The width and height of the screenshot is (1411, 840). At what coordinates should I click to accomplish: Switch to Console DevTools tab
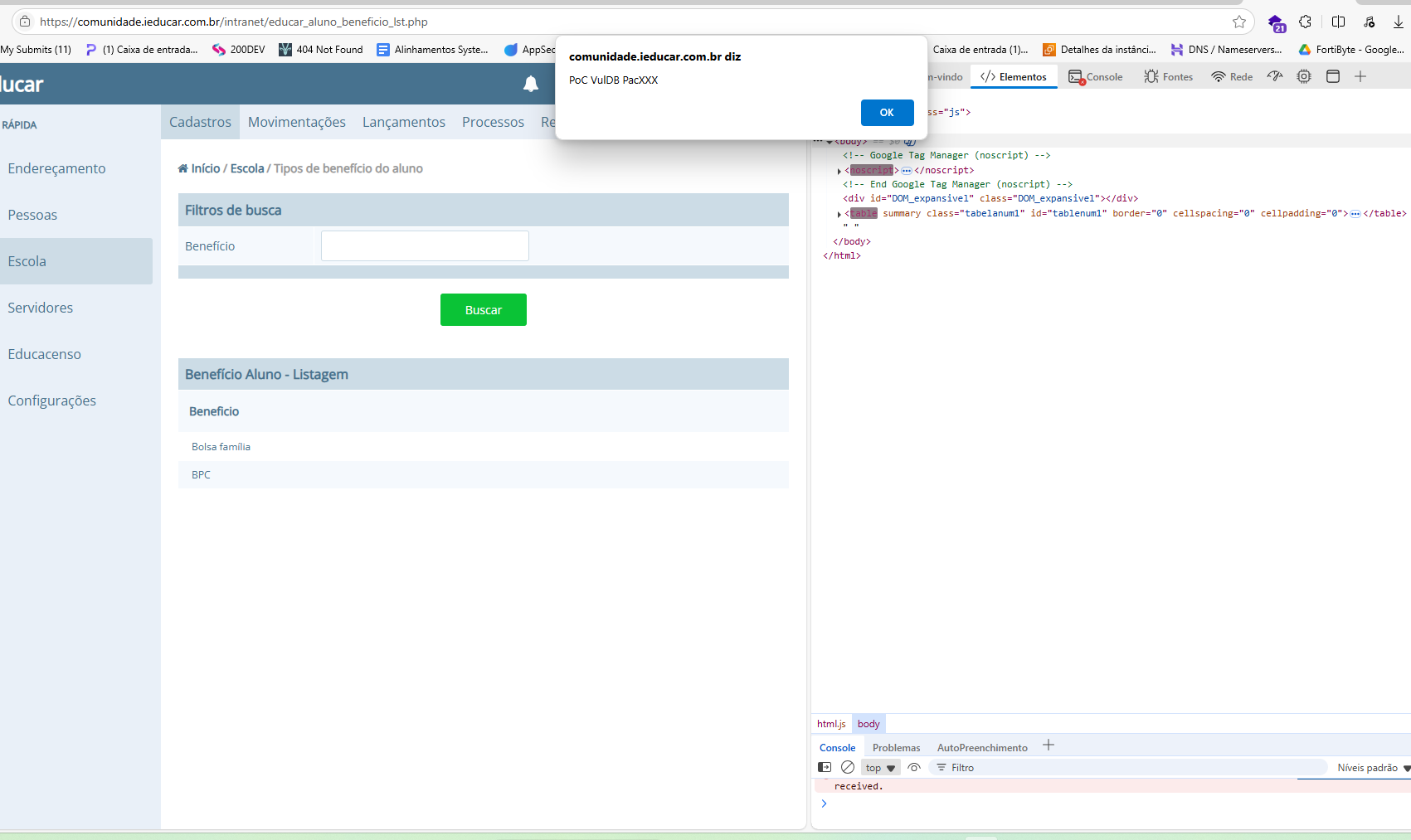click(1096, 76)
